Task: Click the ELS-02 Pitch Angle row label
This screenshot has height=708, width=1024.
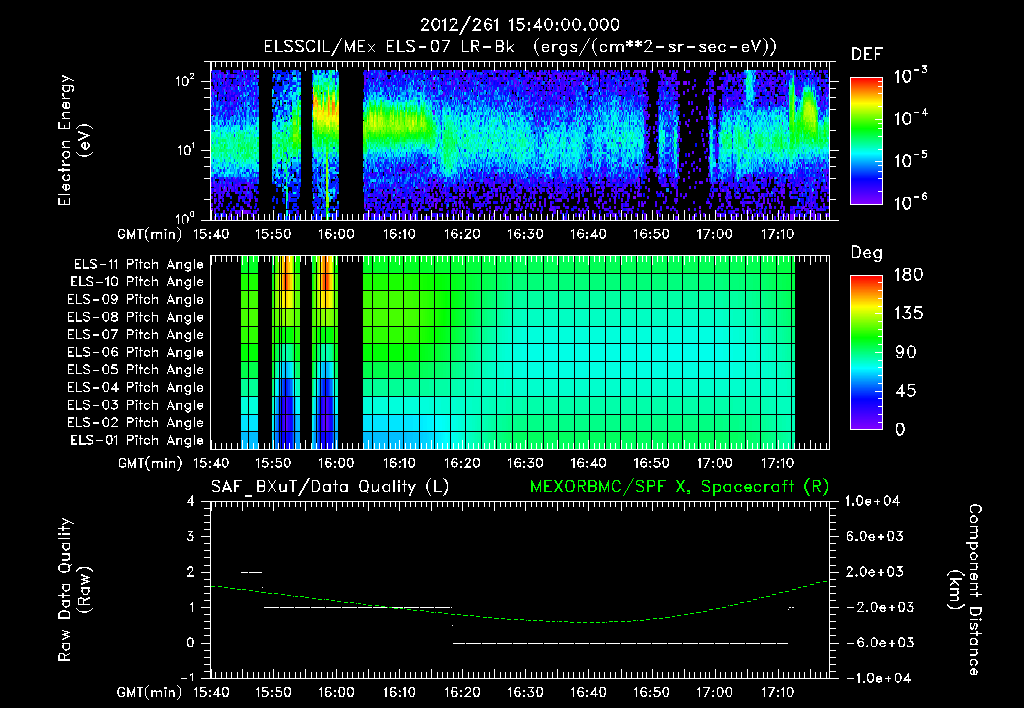Action: (x=136, y=423)
